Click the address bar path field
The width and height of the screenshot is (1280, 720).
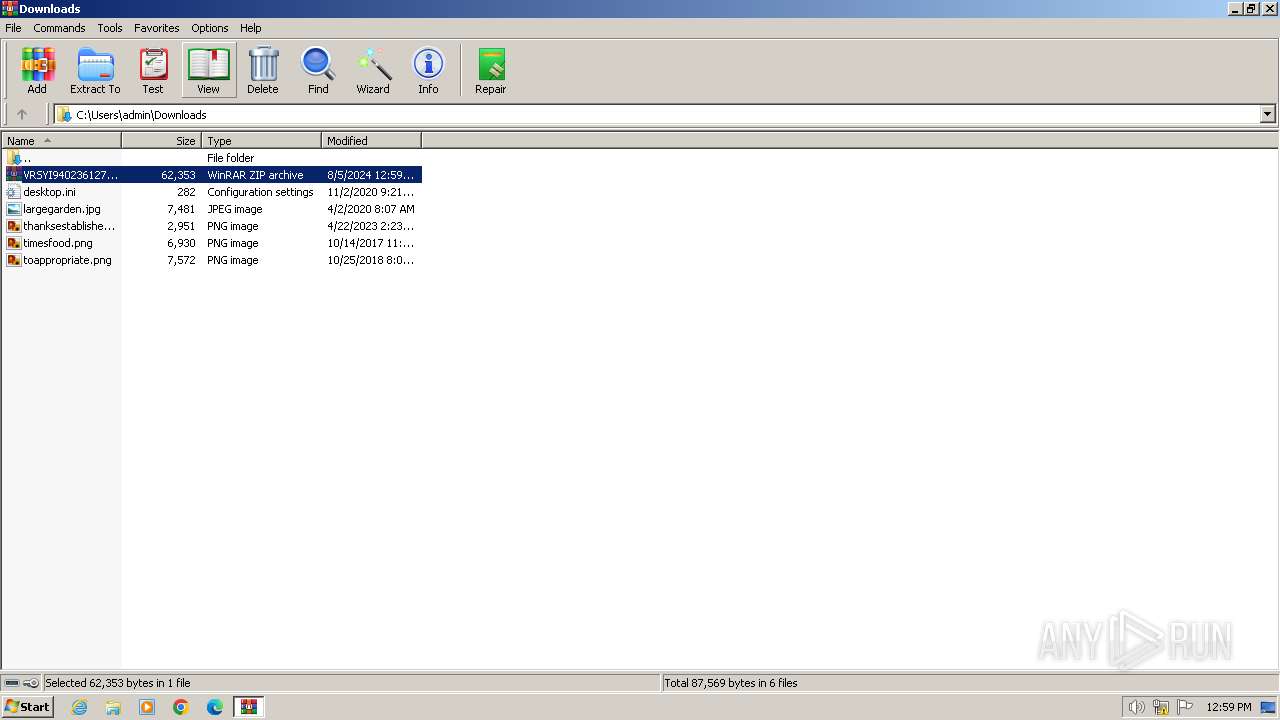click(x=657, y=114)
